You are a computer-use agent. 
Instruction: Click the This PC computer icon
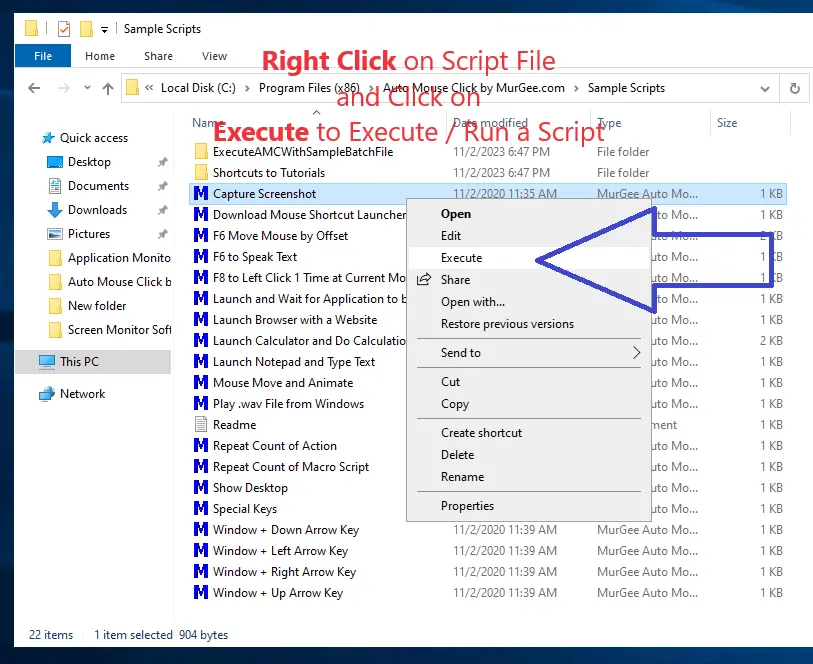tap(47, 362)
